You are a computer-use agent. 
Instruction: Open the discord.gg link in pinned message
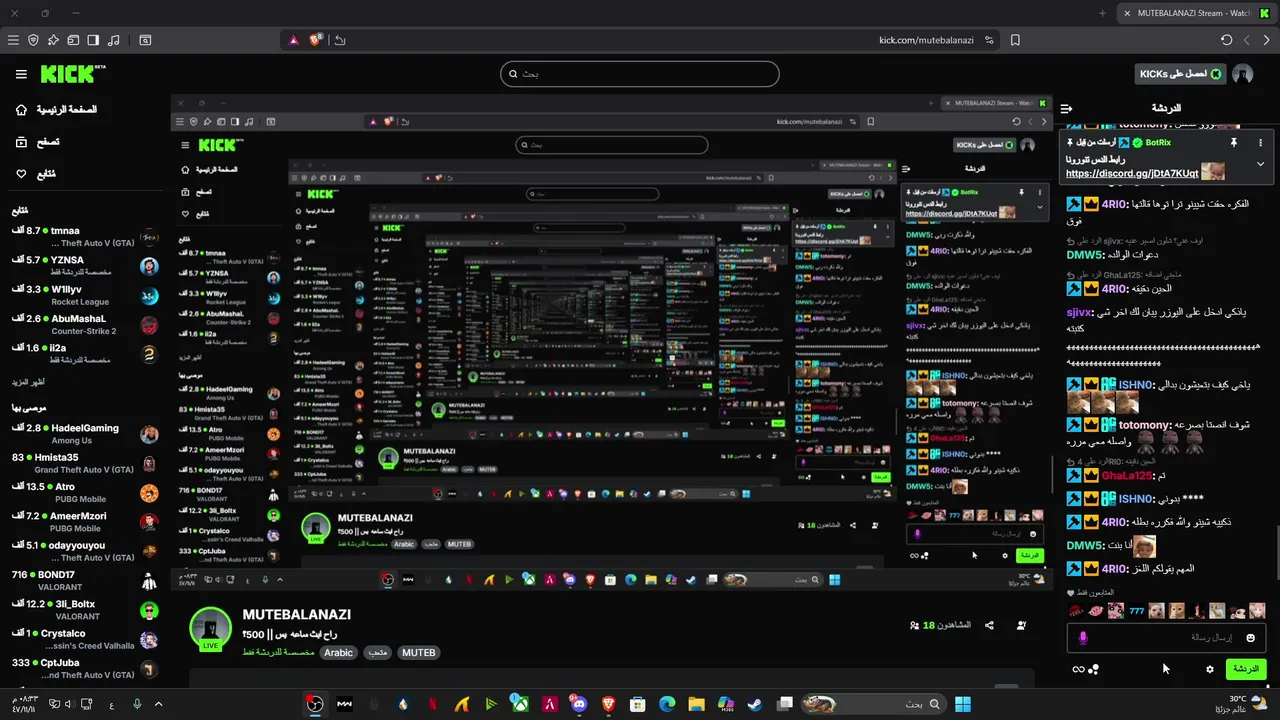click(x=1132, y=173)
